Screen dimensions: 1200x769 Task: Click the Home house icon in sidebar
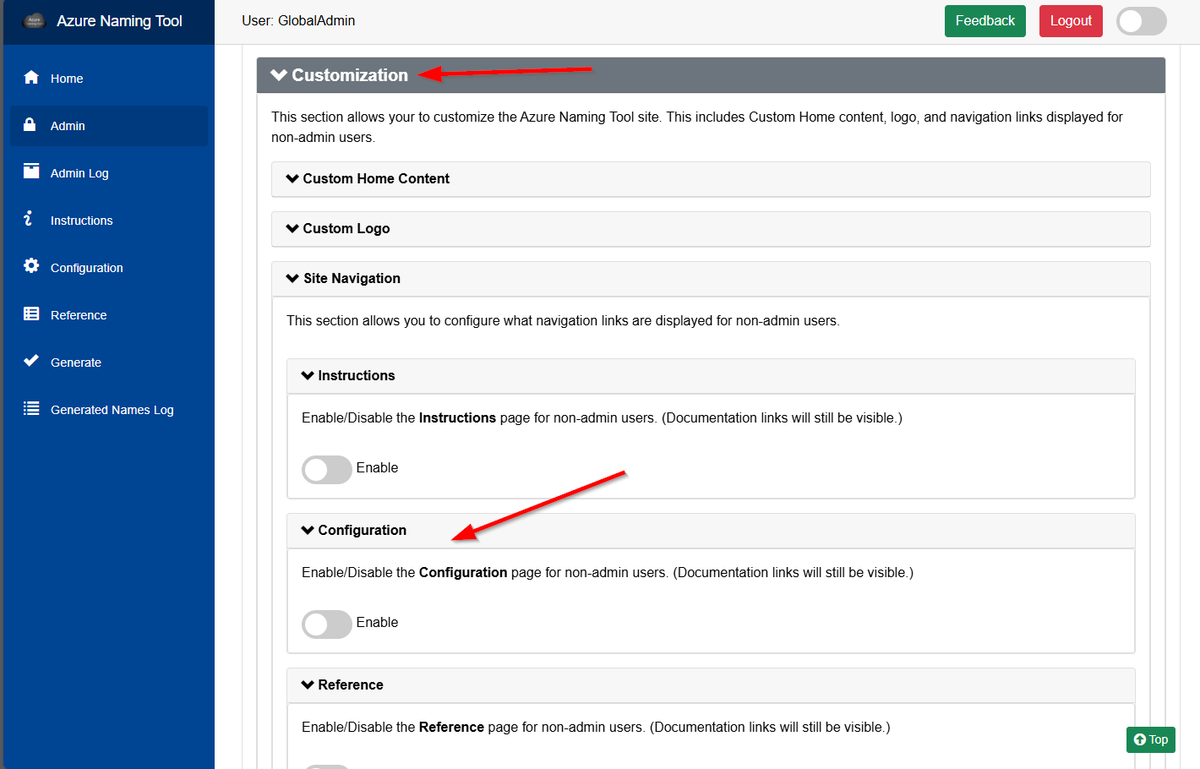31,78
